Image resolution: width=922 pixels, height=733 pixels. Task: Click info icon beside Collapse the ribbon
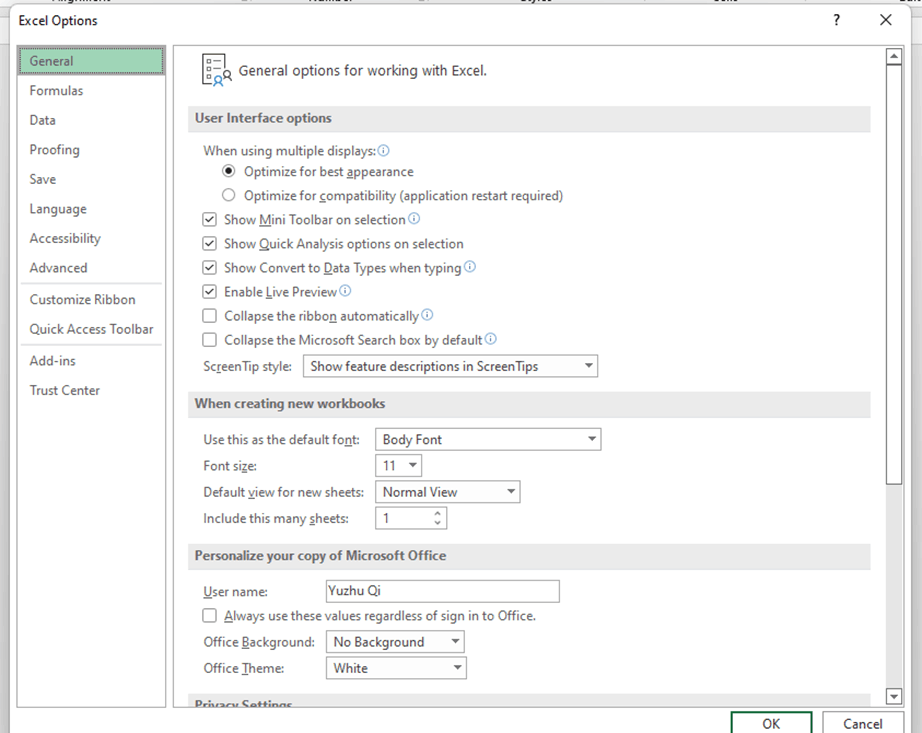click(x=427, y=314)
